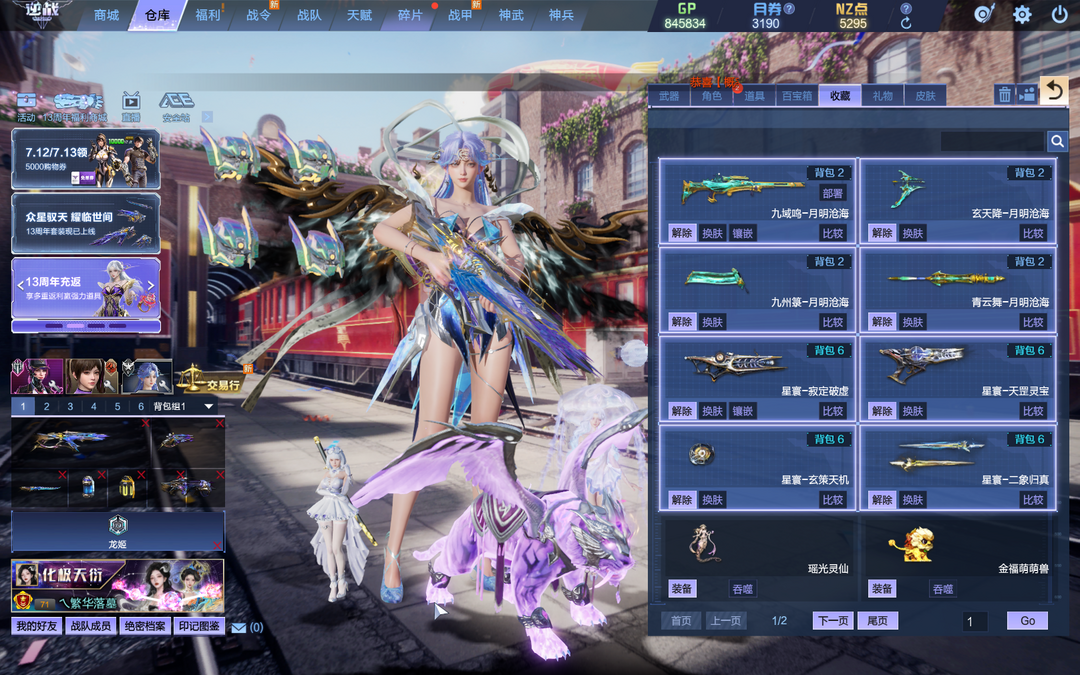Open the settings gear in the top bar
The width and height of the screenshot is (1080, 675).
click(x=1022, y=14)
